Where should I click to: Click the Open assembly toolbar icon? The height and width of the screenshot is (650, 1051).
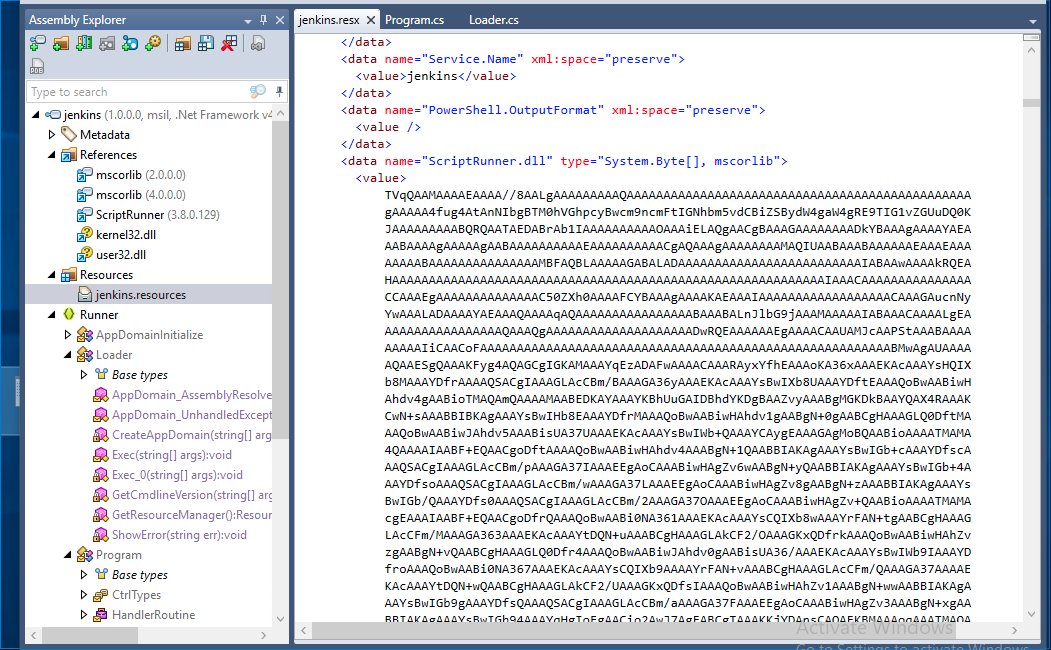[x=38, y=44]
